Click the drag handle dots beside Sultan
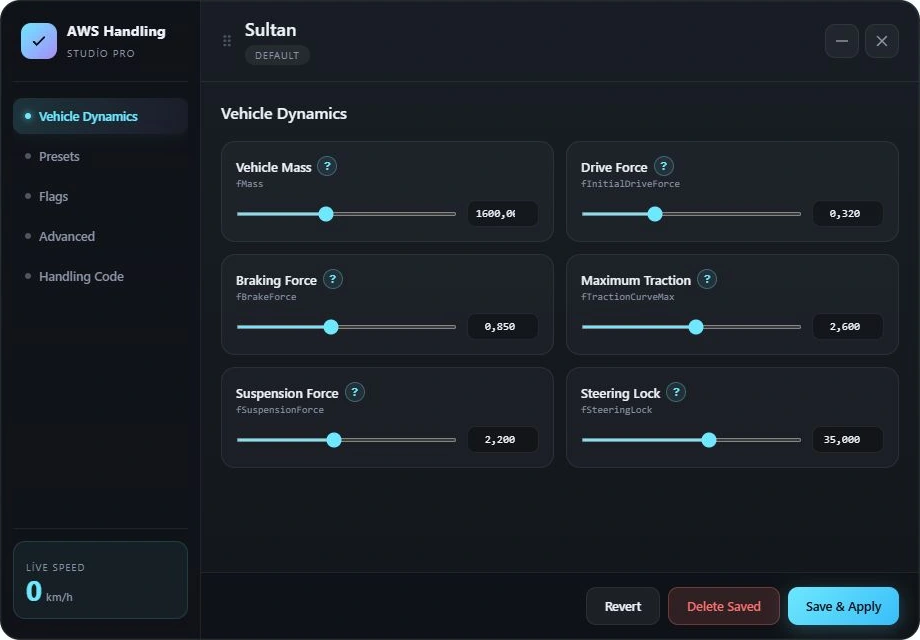 click(227, 40)
